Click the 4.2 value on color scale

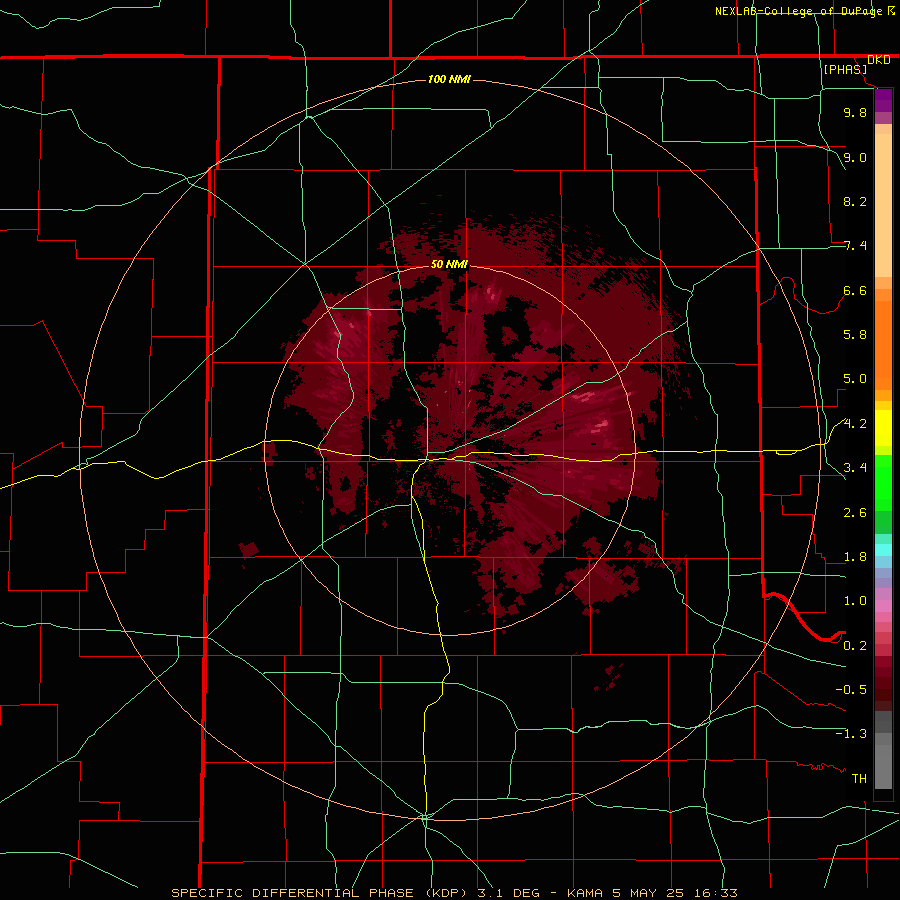[x=855, y=424]
